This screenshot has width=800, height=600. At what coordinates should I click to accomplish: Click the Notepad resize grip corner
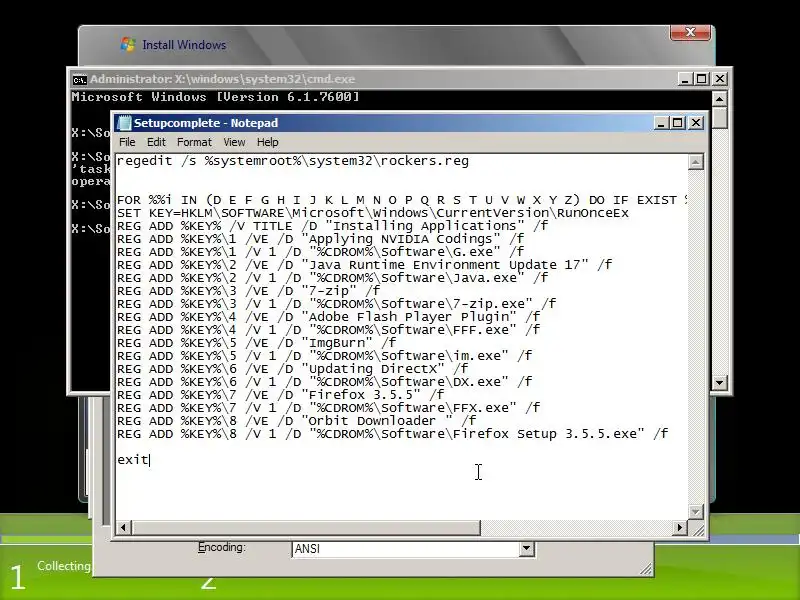click(x=697, y=530)
